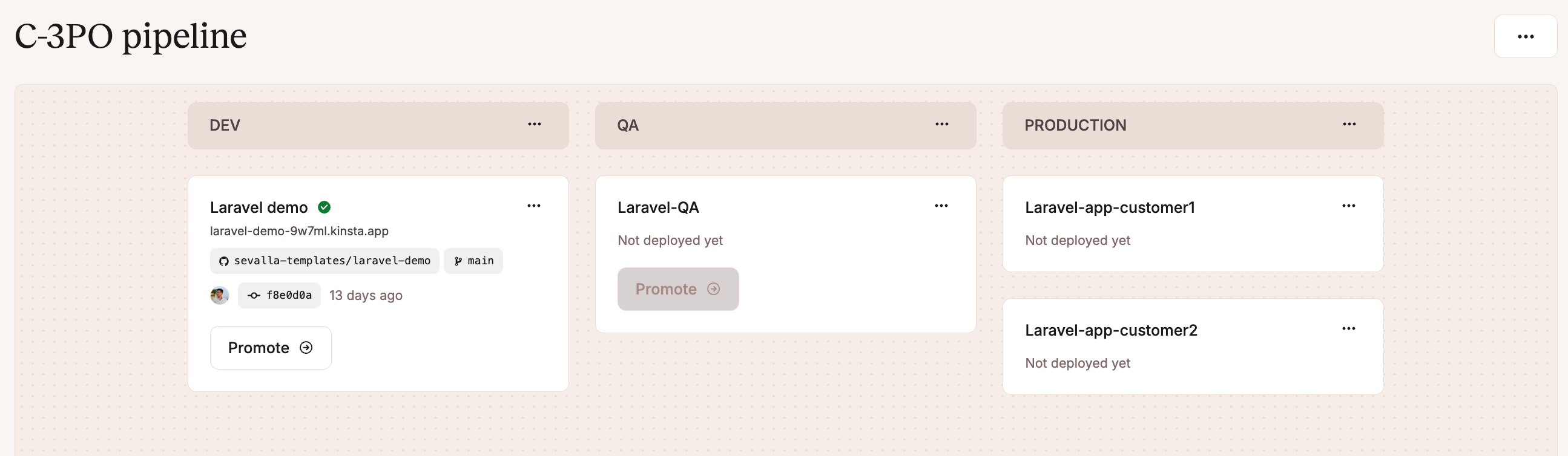Open the QA stage more options
Image resolution: width=1568 pixels, height=456 pixels.
tap(941, 125)
